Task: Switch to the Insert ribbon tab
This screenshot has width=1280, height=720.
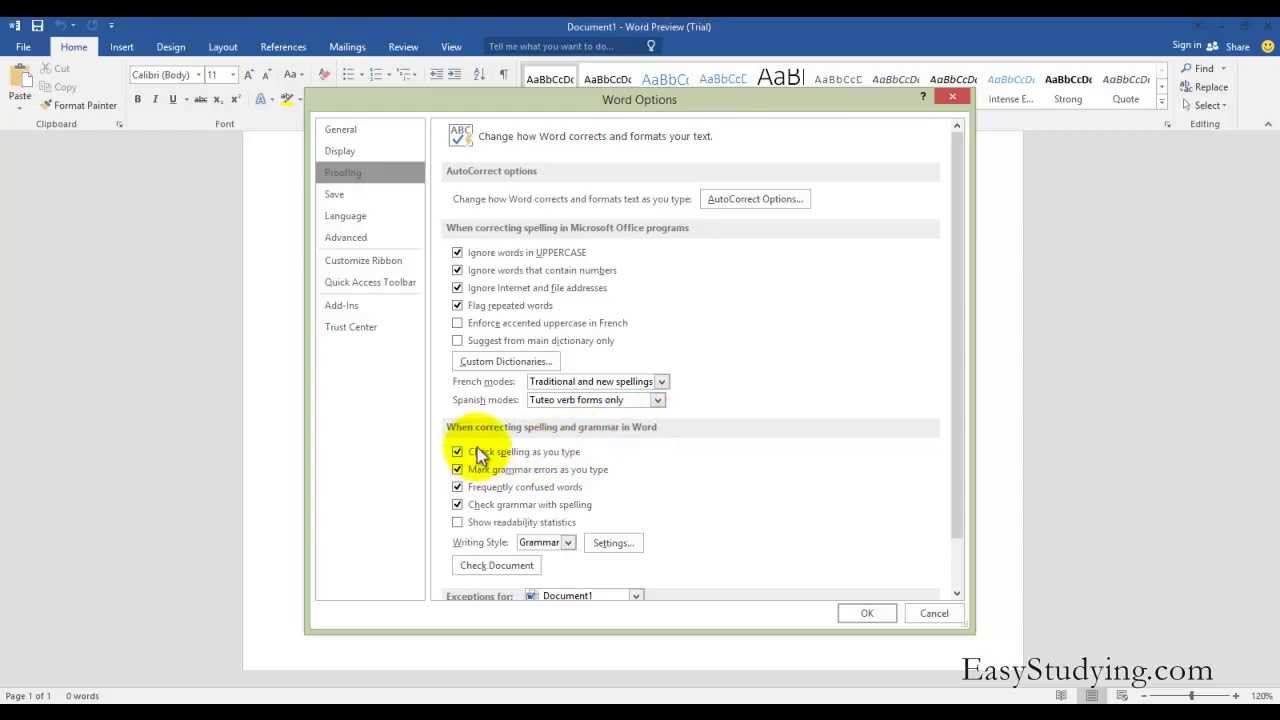Action: tap(121, 46)
